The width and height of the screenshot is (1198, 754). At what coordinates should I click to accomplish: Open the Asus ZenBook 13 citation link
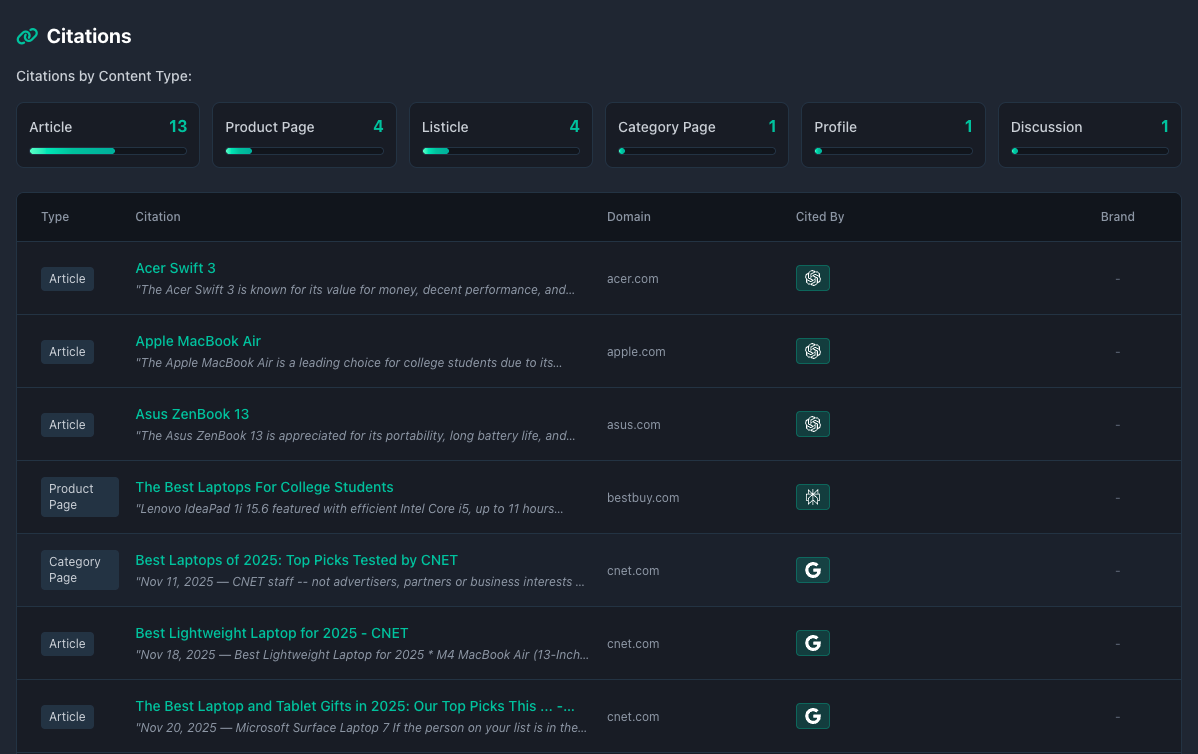point(192,414)
